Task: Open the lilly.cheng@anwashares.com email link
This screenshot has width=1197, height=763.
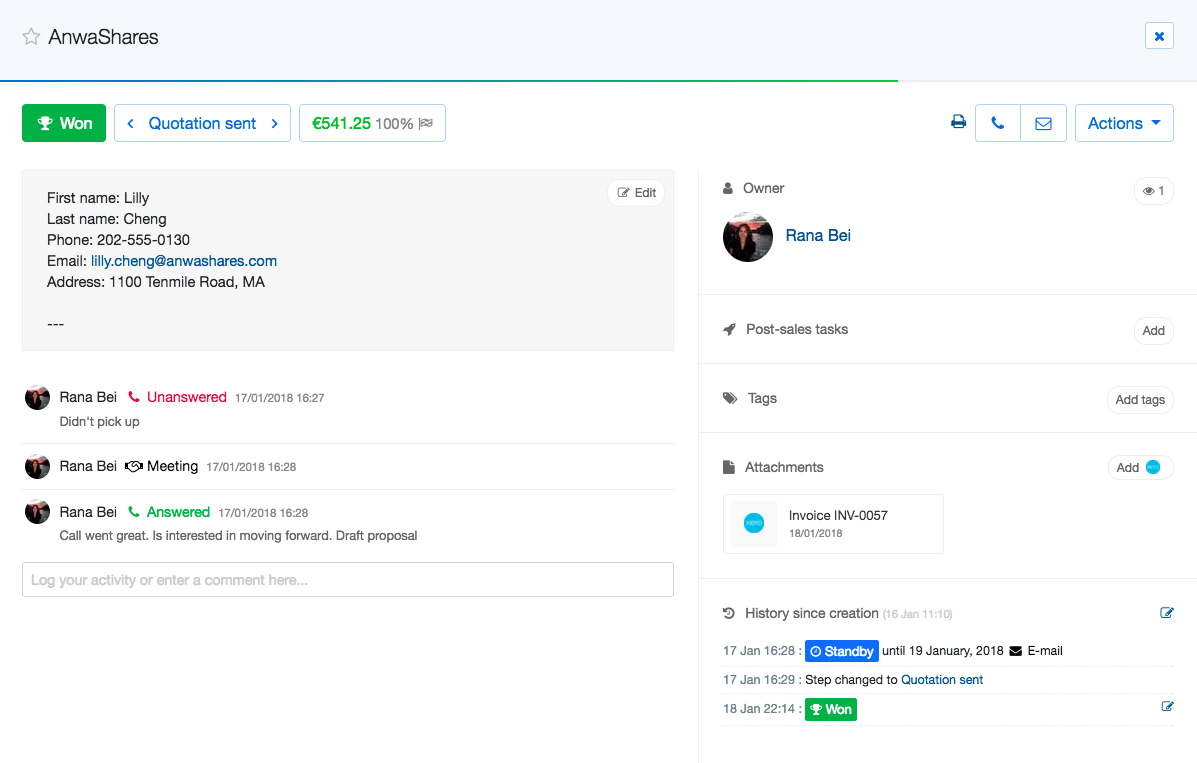Action: point(184,261)
